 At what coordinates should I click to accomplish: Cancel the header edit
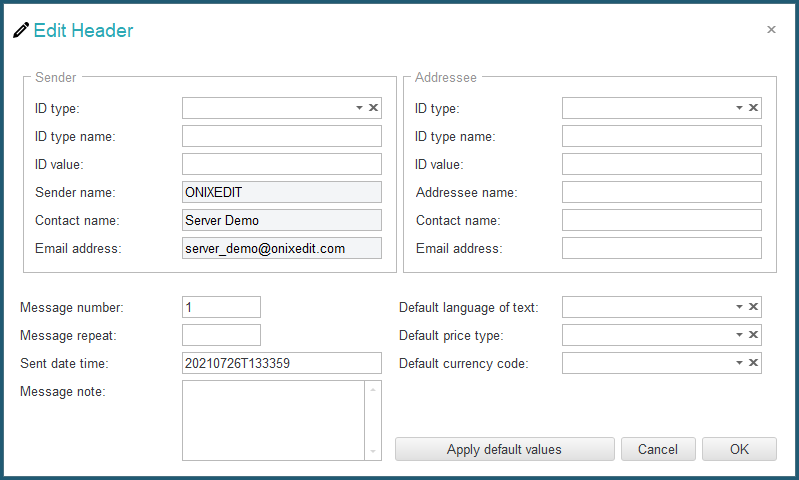pyautogui.click(x=658, y=449)
